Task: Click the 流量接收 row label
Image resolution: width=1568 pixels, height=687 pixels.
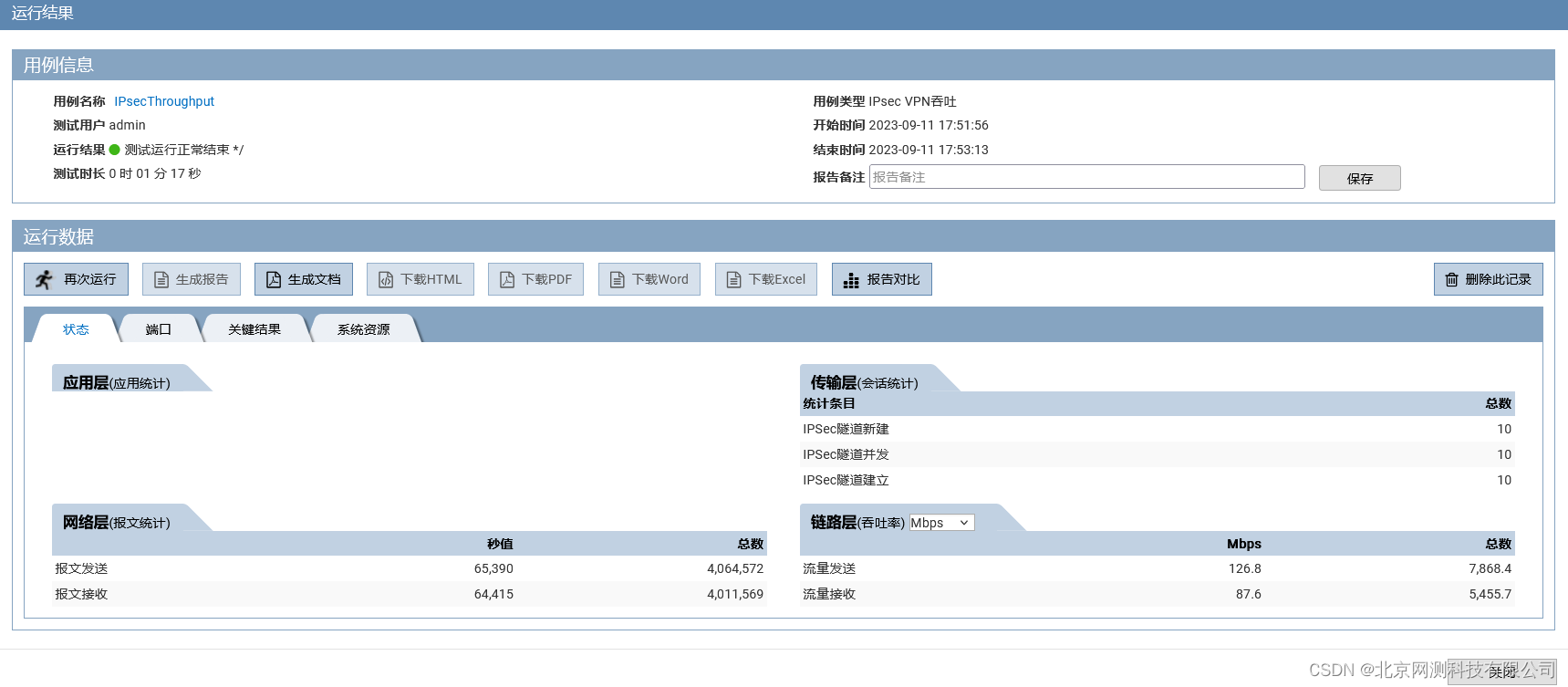Action: coord(829,594)
